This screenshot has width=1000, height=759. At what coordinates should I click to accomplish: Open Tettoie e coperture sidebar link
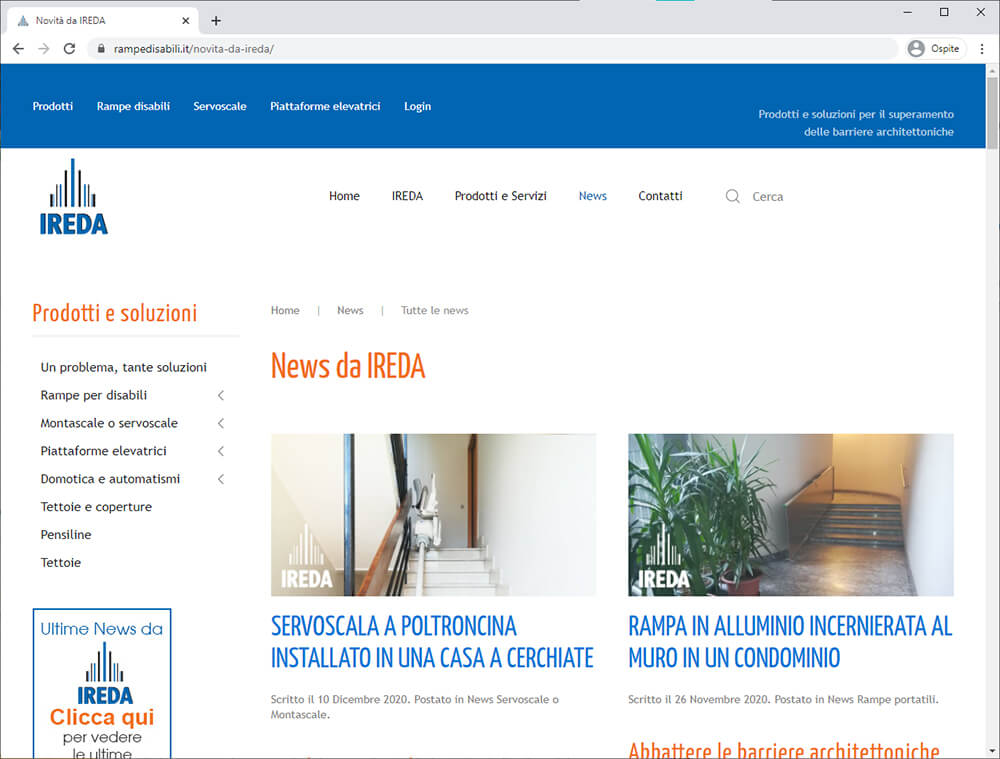pyautogui.click(x=96, y=507)
